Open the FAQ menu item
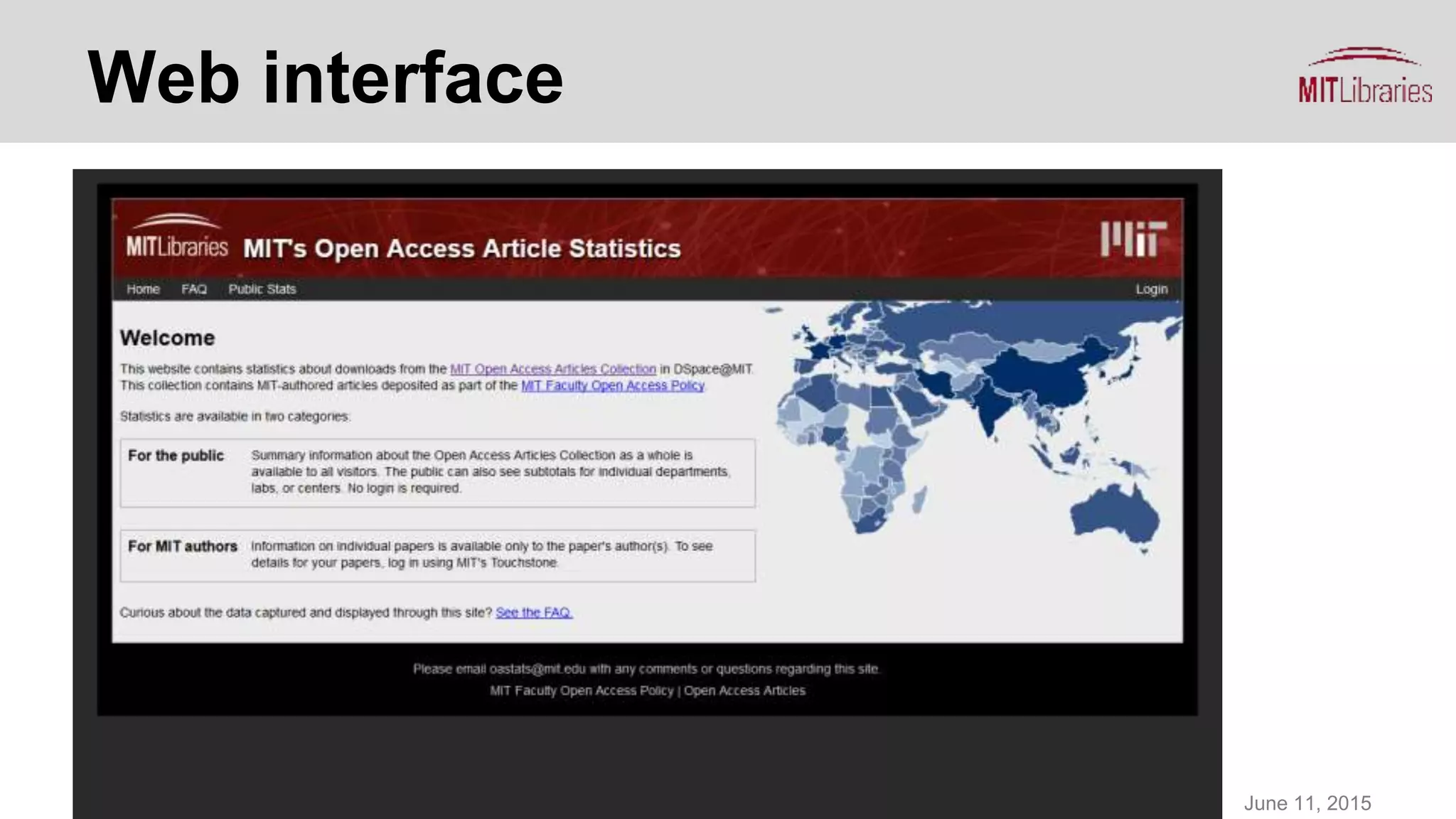 tap(194, 289)
